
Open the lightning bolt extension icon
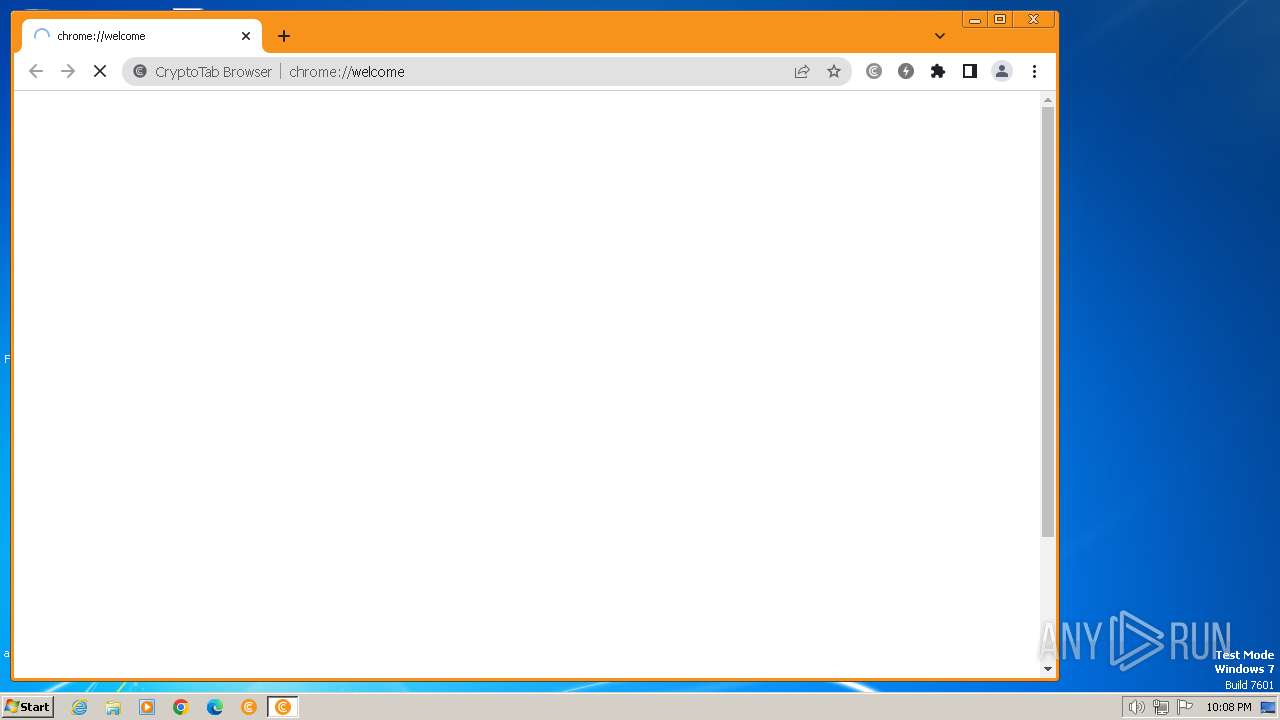[x=906, y=71]
